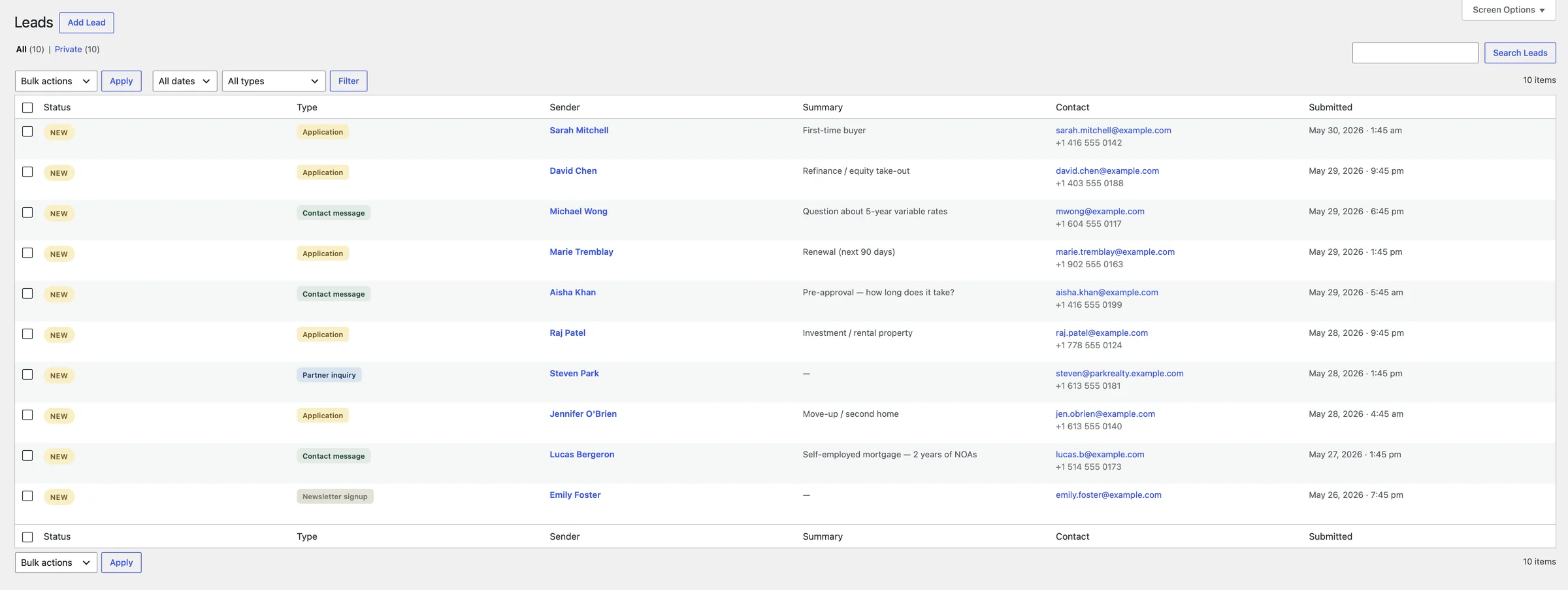Open Raj Patel's lead
This screenshot has width=1568, height=590.
tap(567, 333)
